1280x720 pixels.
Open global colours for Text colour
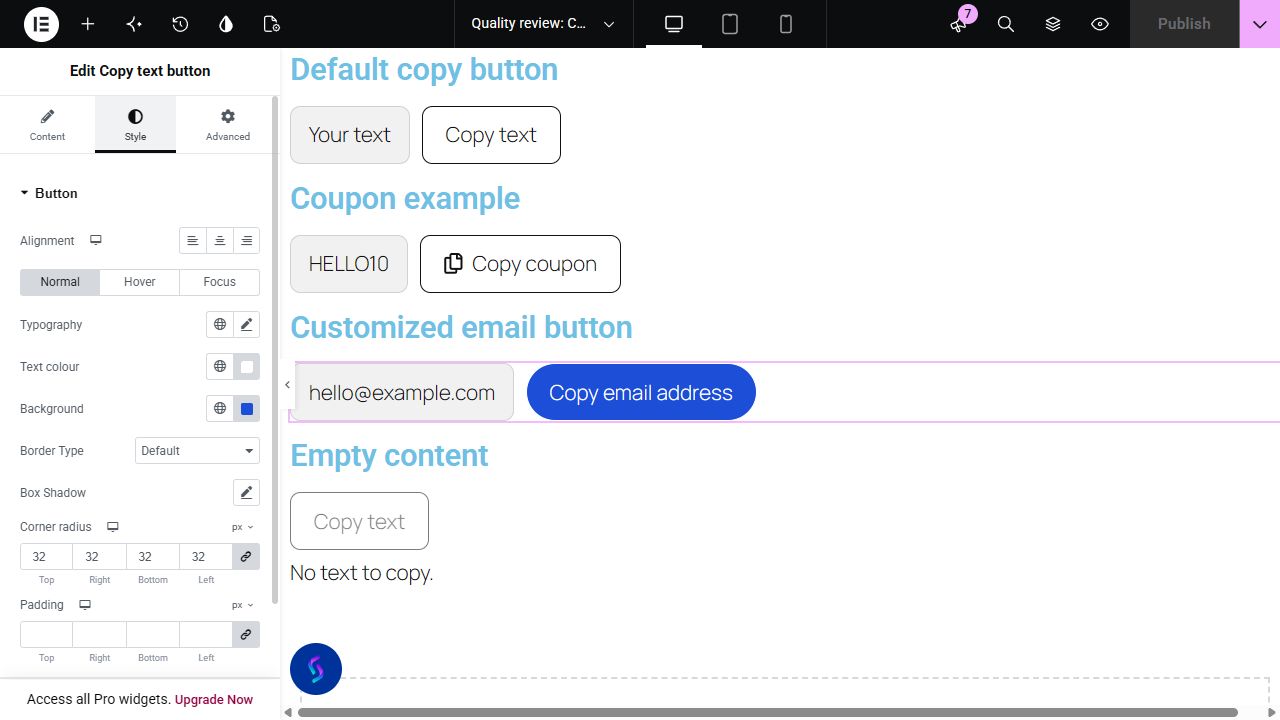pyautogui.click(x=220, y=367)
